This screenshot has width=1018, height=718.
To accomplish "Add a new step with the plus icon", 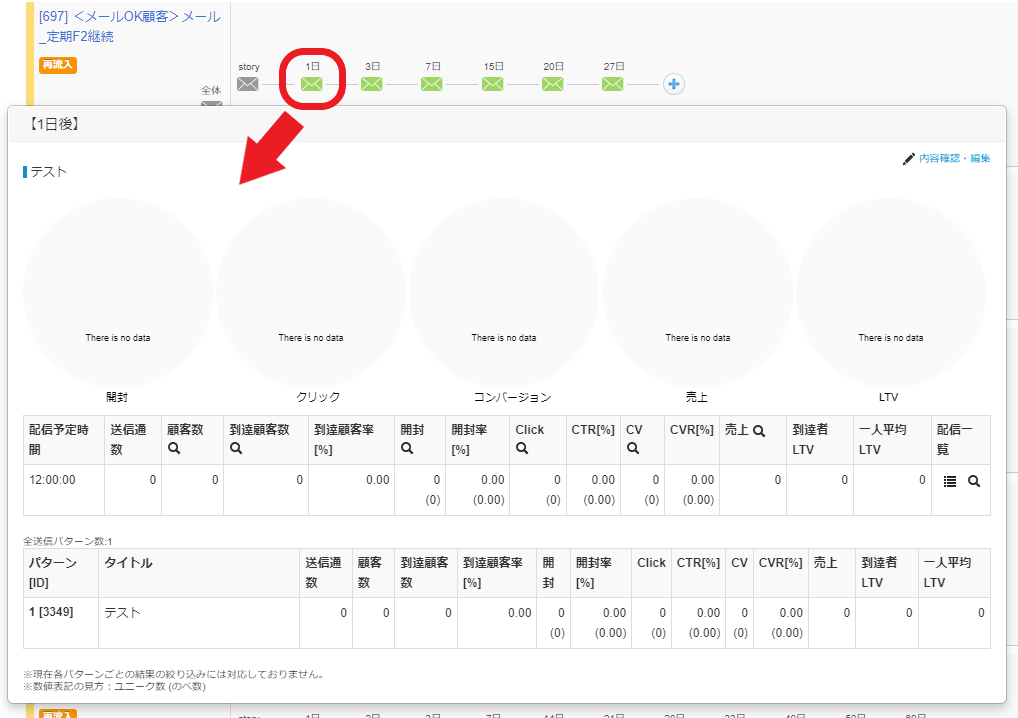I will (674, 84).
